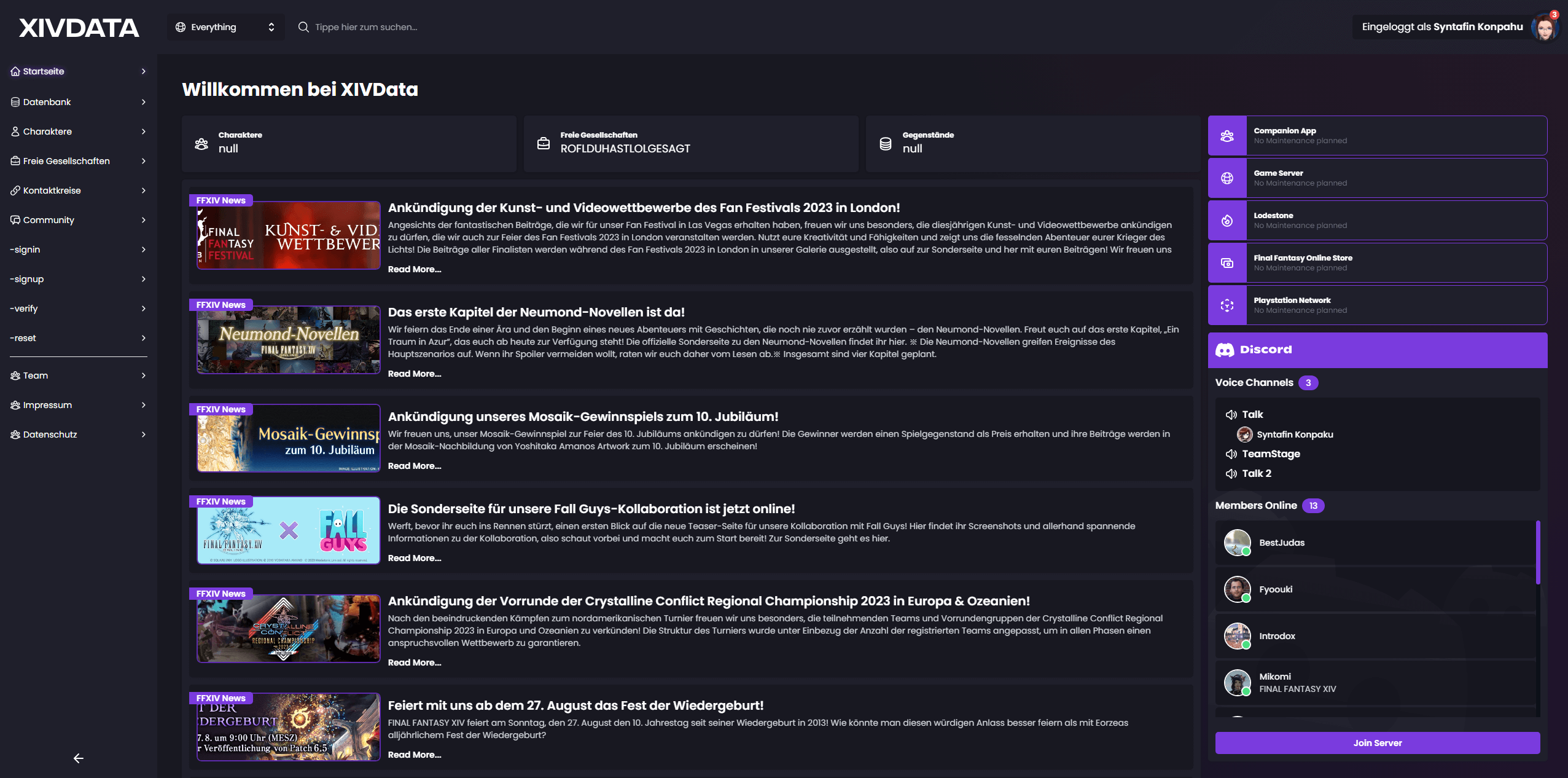Go to the Impressum page
The height and width of the screenshot is (778, 1568).
pos(47,405)
